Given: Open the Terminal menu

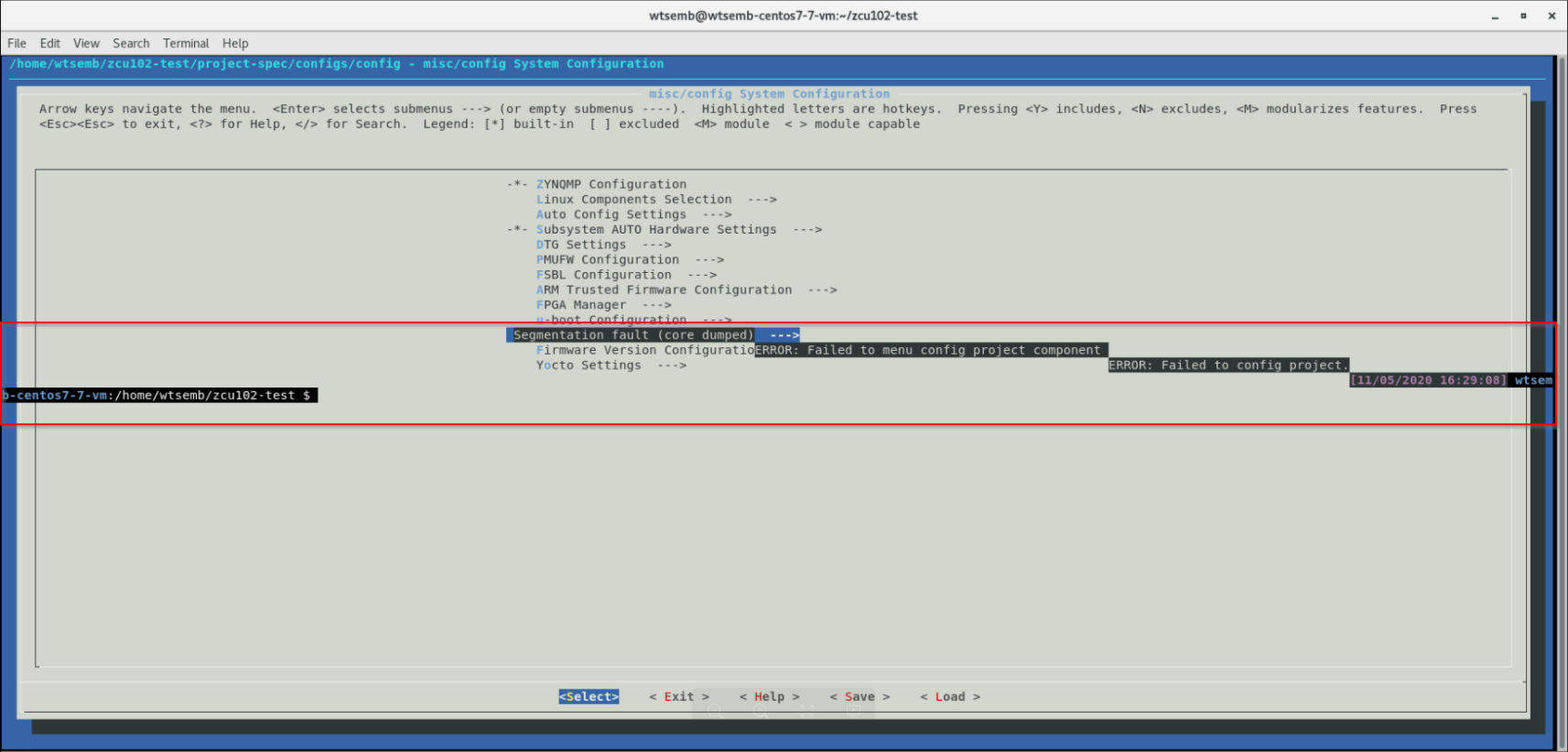Looking at the screenshot, I should coord(186,43).
